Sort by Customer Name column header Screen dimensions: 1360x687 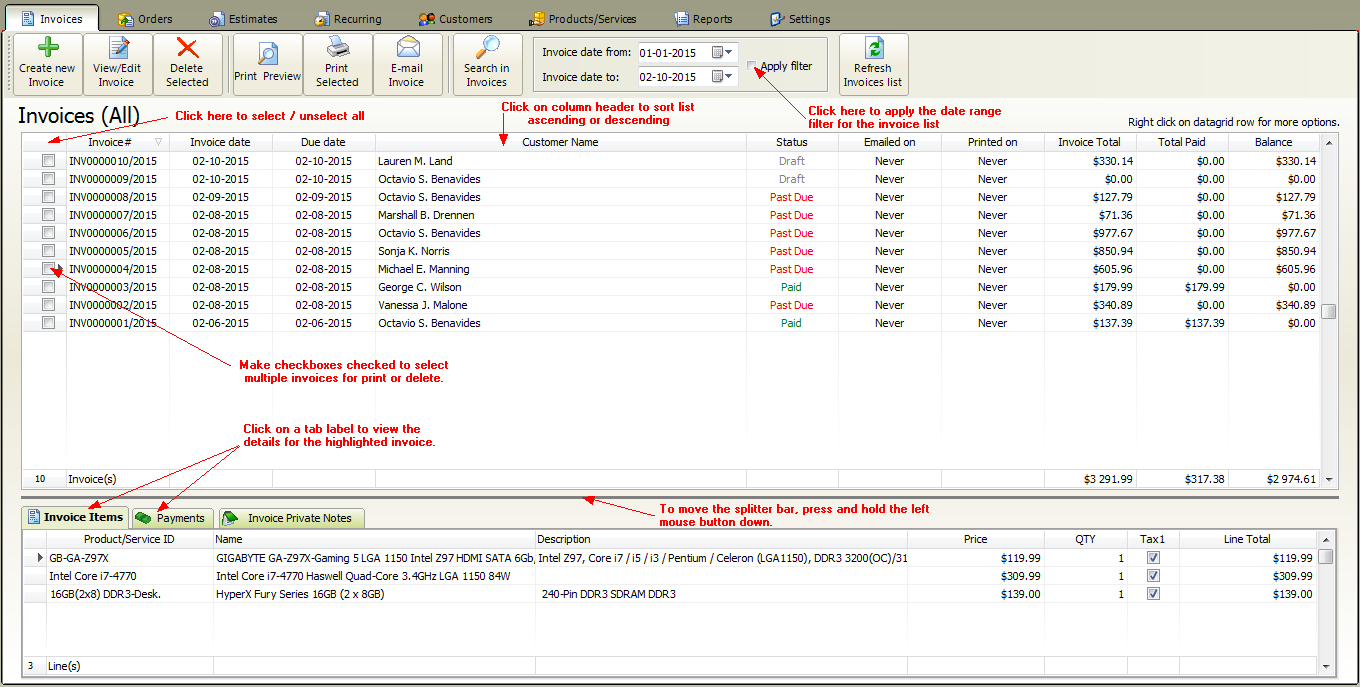(560, 142)
